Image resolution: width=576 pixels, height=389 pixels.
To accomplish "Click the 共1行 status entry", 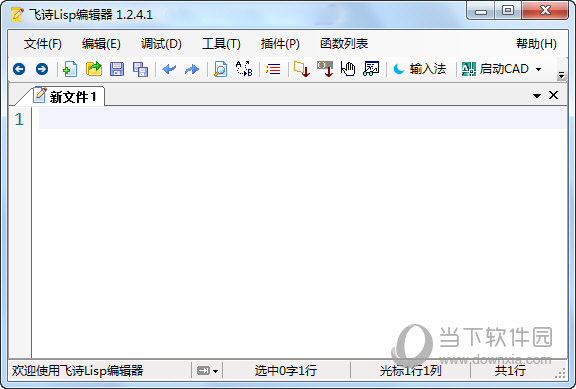I will pyautogui.click(x=510, y=371).
